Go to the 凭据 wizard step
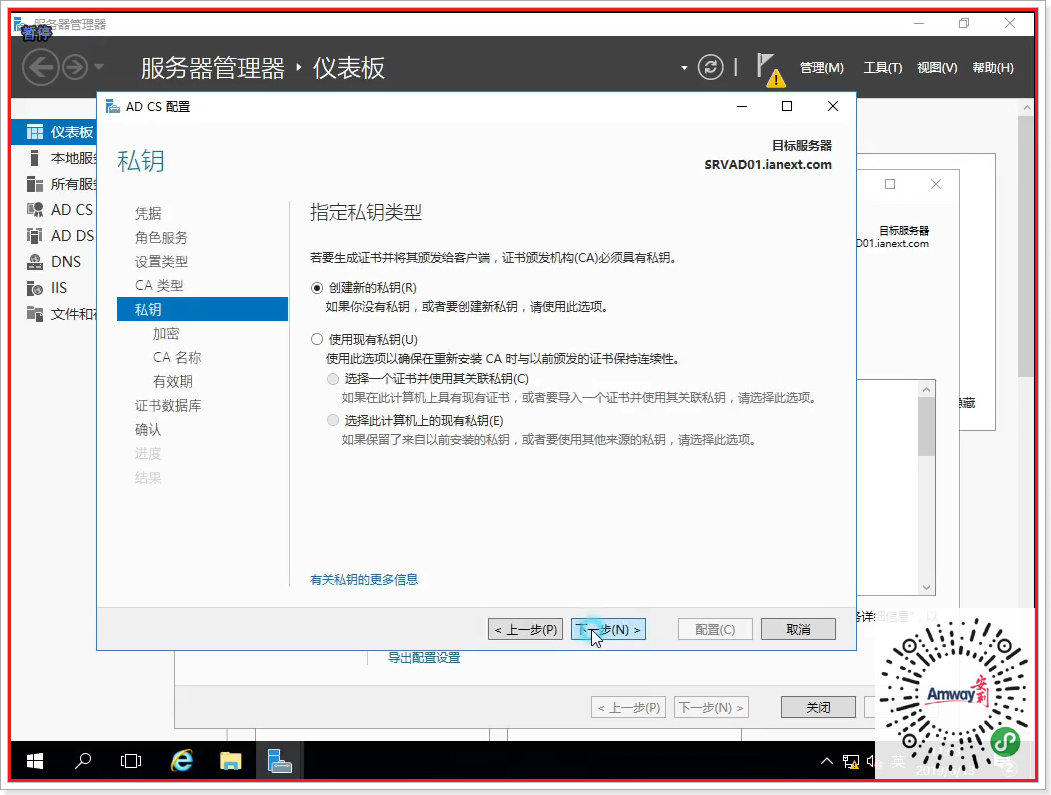1051x795 pixels. (x=148, y=213)
